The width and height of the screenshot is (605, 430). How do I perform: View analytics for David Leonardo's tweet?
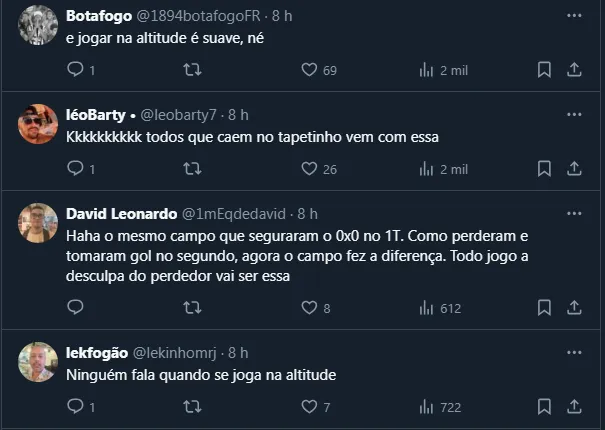point(426,309)
